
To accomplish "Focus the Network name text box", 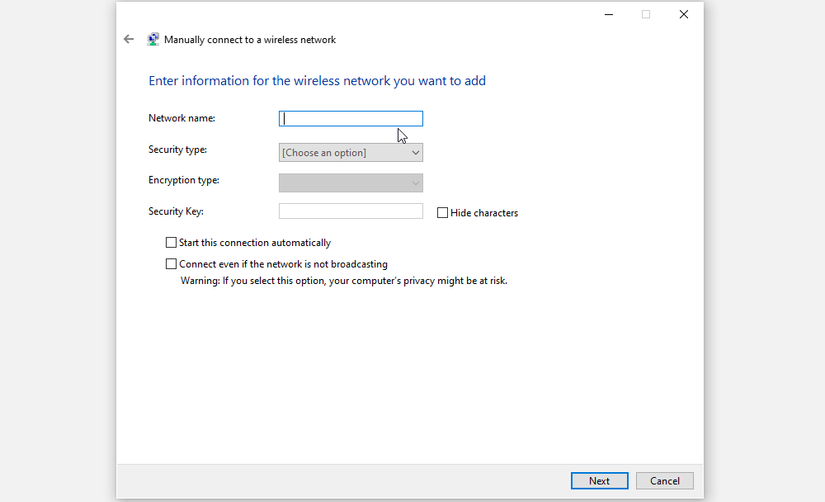I will pos(351,118).
